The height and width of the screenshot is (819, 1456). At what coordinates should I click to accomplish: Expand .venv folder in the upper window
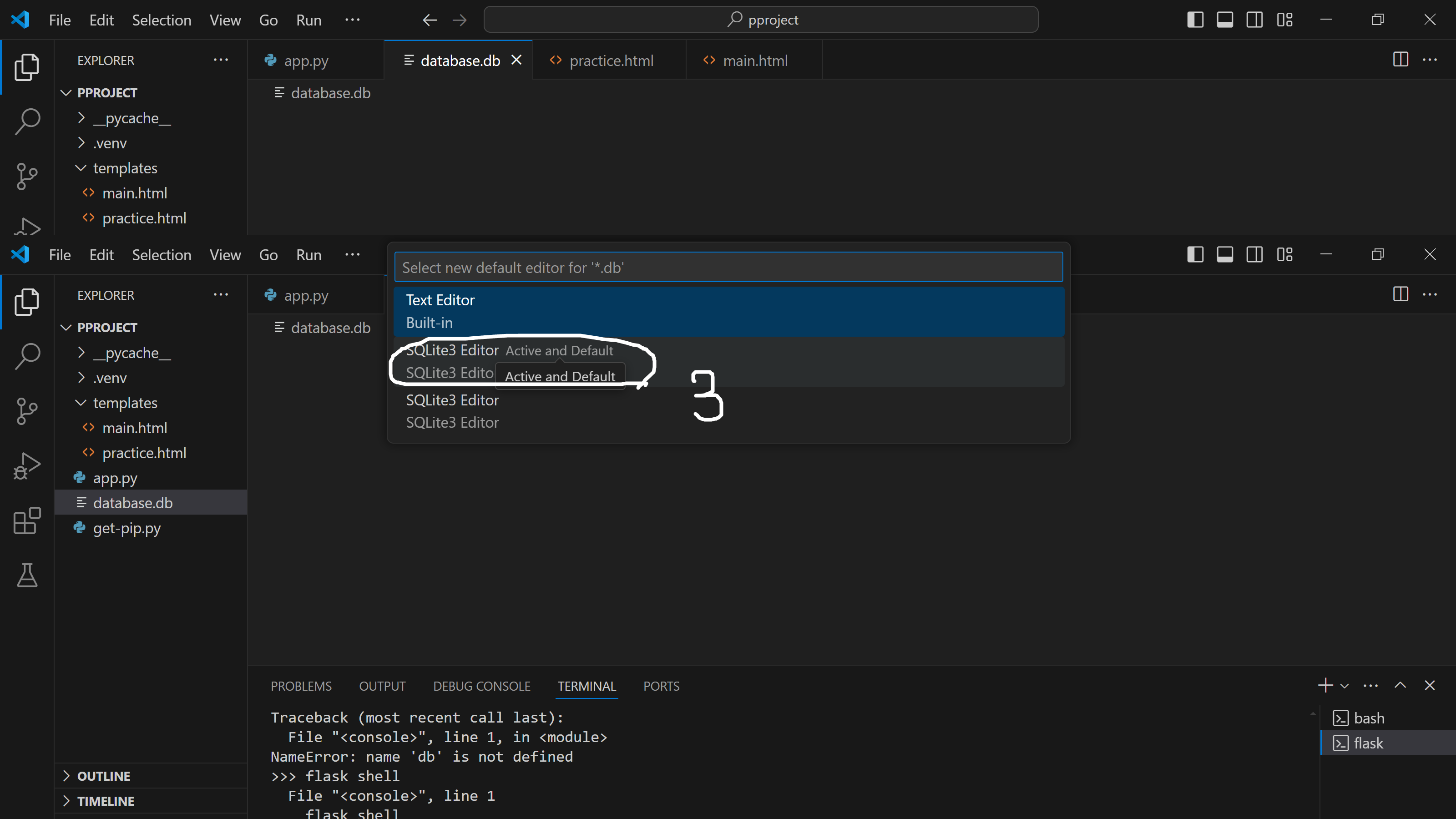(81, 143)
